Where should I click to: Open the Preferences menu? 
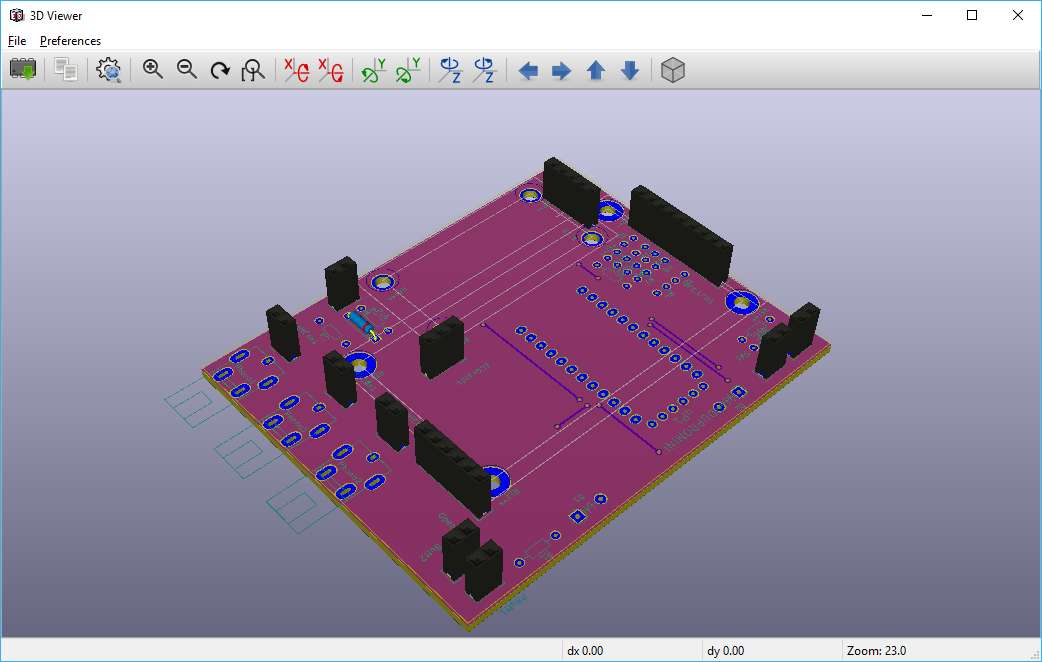(70, 40)
